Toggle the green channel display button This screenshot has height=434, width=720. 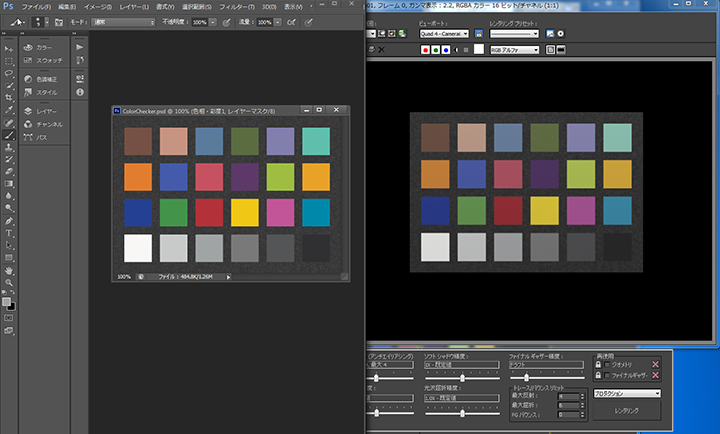[x=437, y=48]
